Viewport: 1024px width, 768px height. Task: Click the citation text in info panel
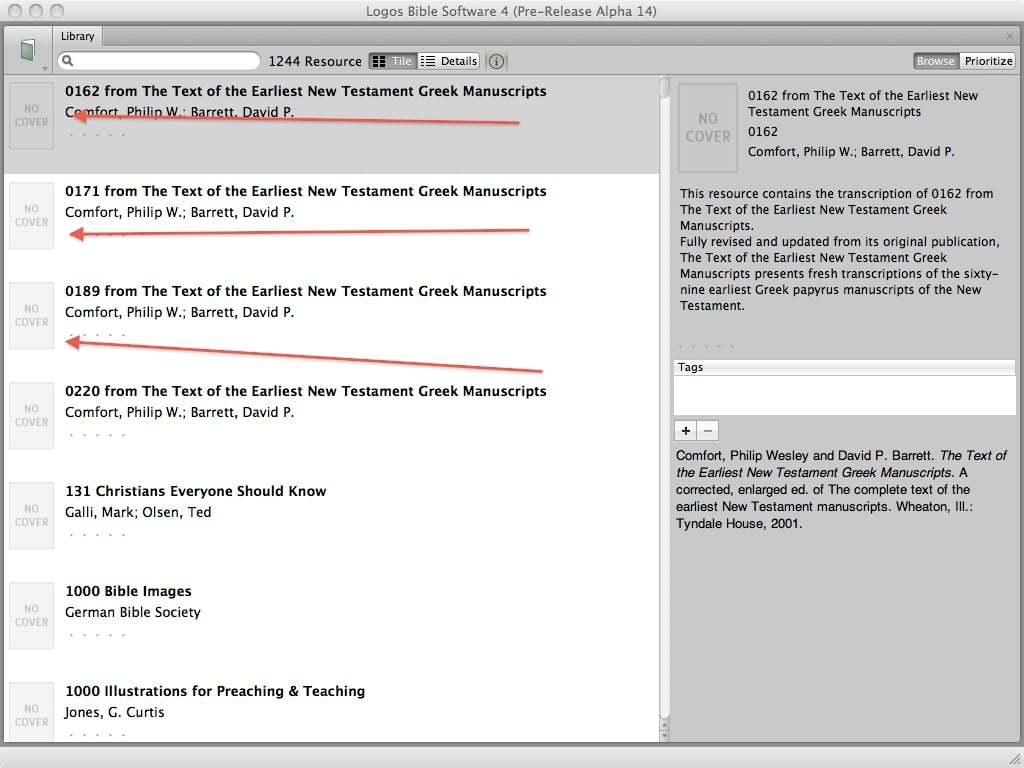(x=841, y=489)
